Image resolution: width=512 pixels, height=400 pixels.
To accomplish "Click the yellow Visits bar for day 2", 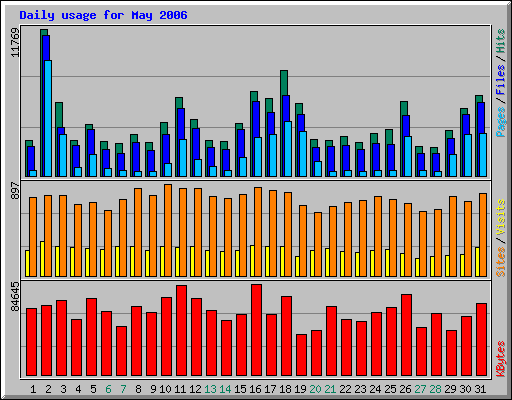I will pyautogui.click(x=42, y=259).
